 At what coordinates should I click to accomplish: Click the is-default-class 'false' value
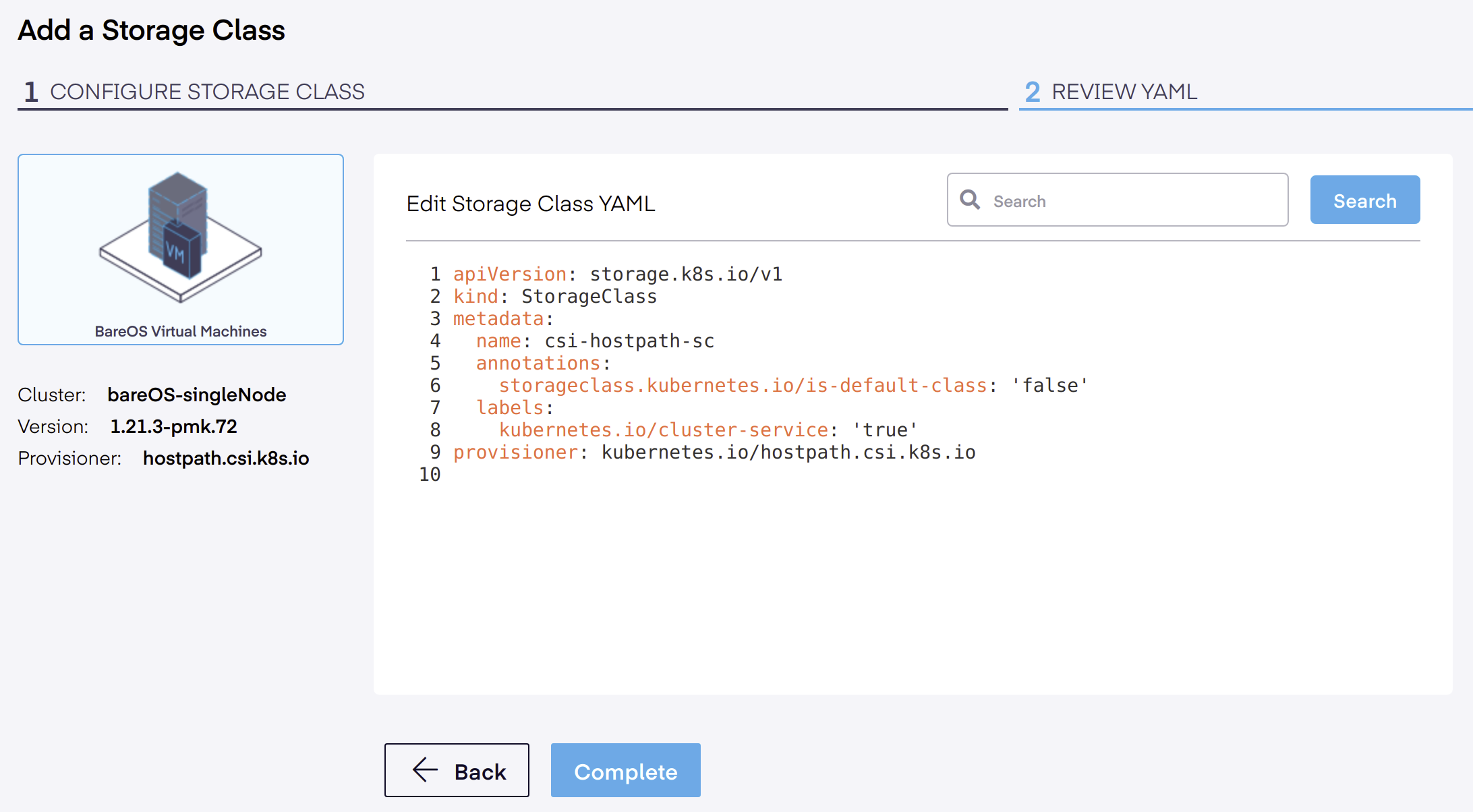(1050, 386)
